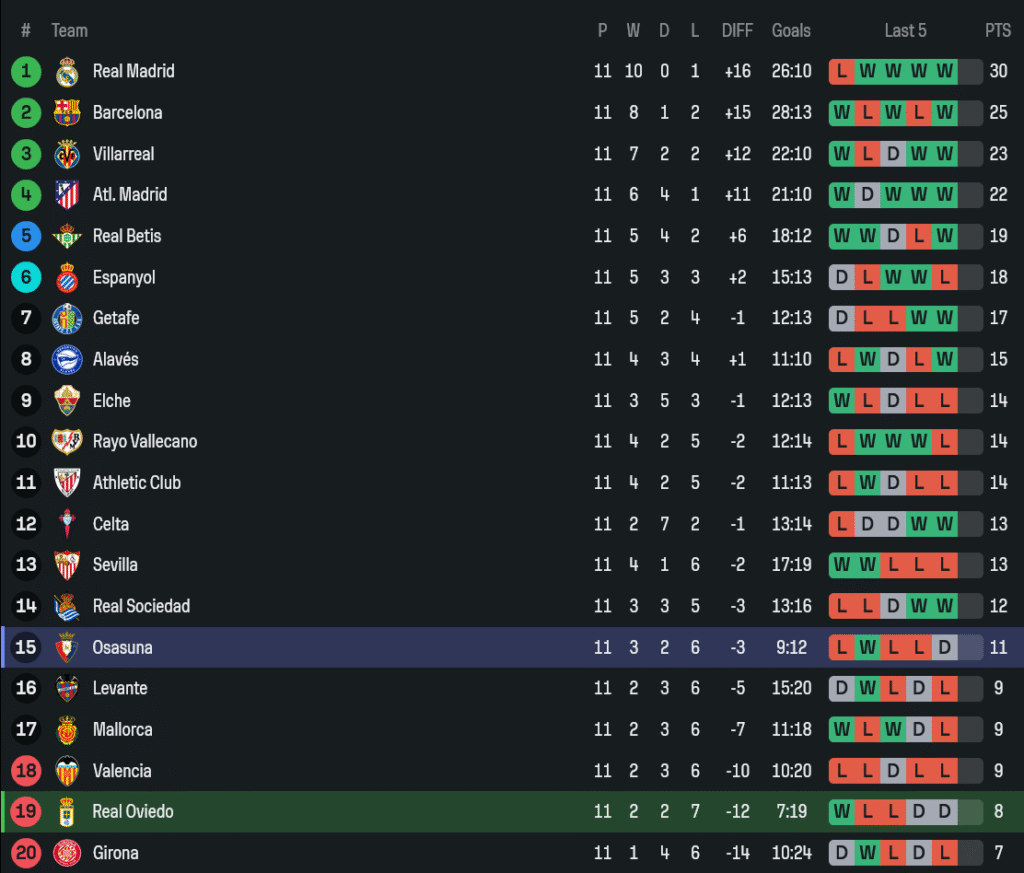Click the Girona club crest
Viewport: 1024px width, 873px height.
click(x=67, y=853)
